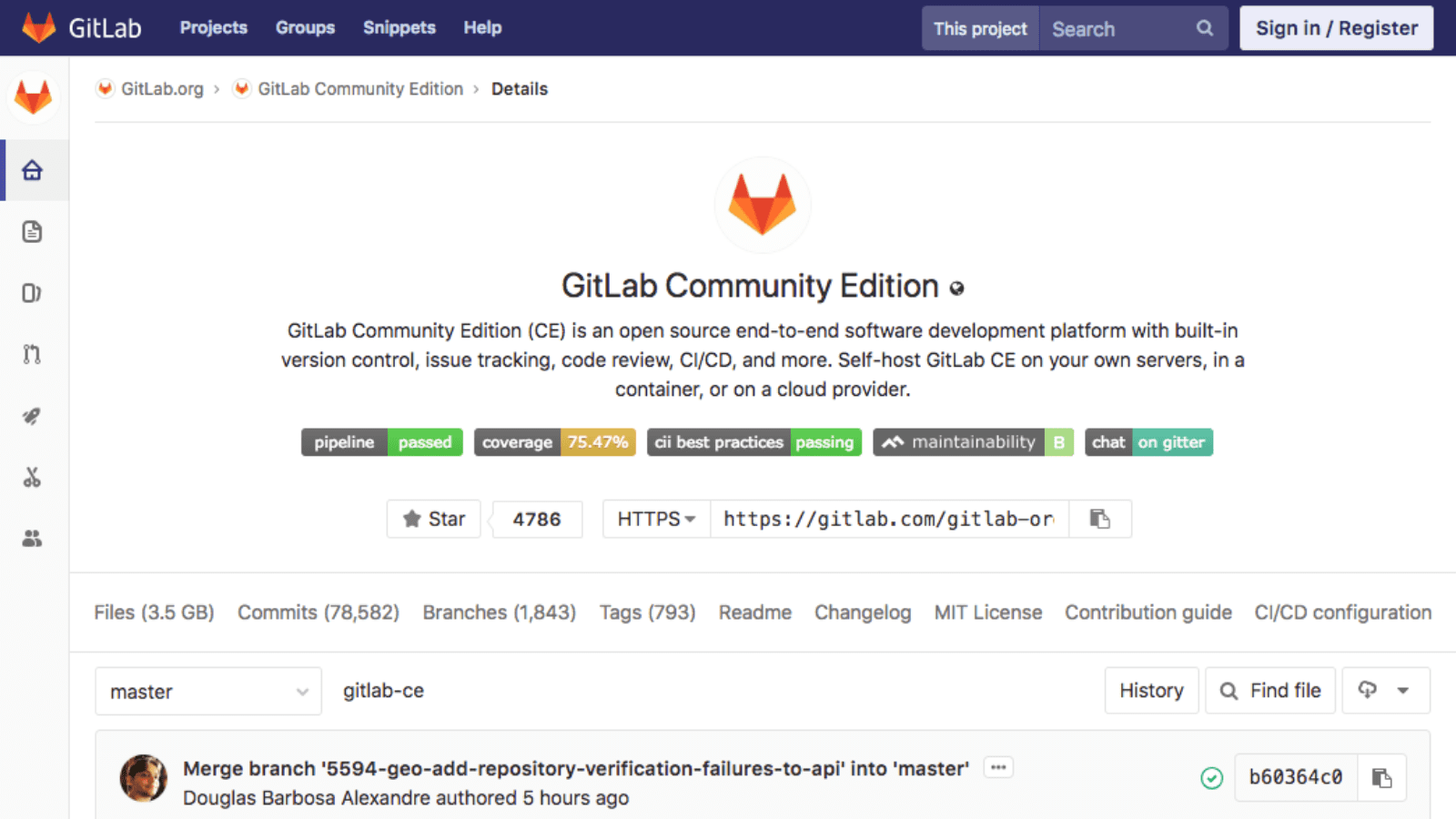Open Members people icon in sidebar

[33, 539]
